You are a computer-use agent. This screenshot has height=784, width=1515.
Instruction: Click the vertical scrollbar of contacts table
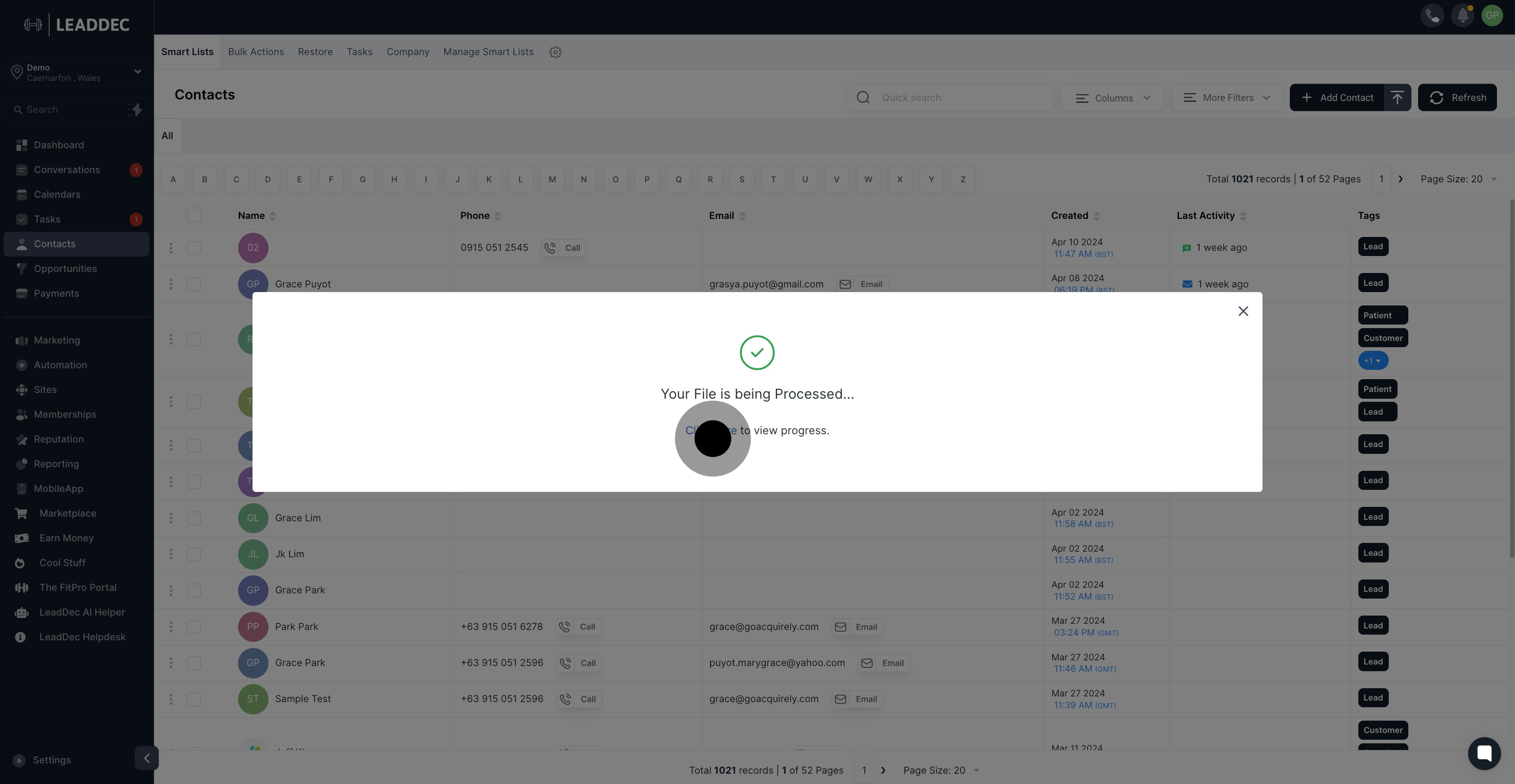click(x=1511, y=379)
